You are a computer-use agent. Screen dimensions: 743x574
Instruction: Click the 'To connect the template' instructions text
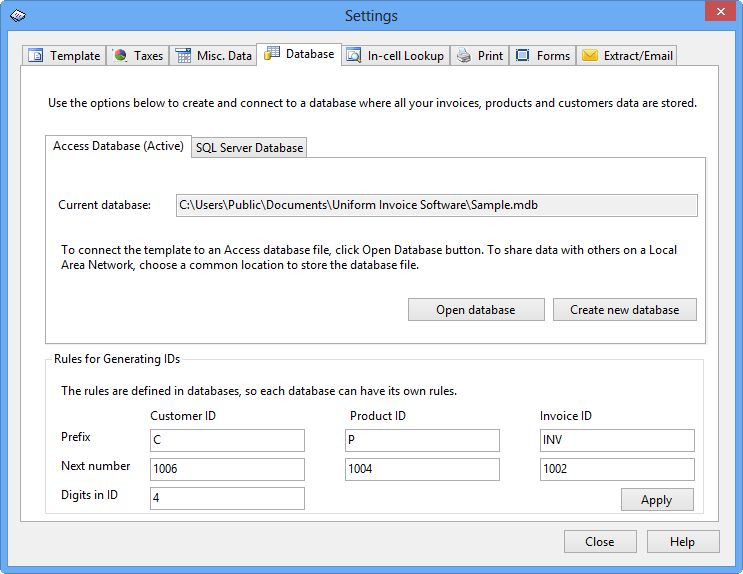tap(369, 257)
